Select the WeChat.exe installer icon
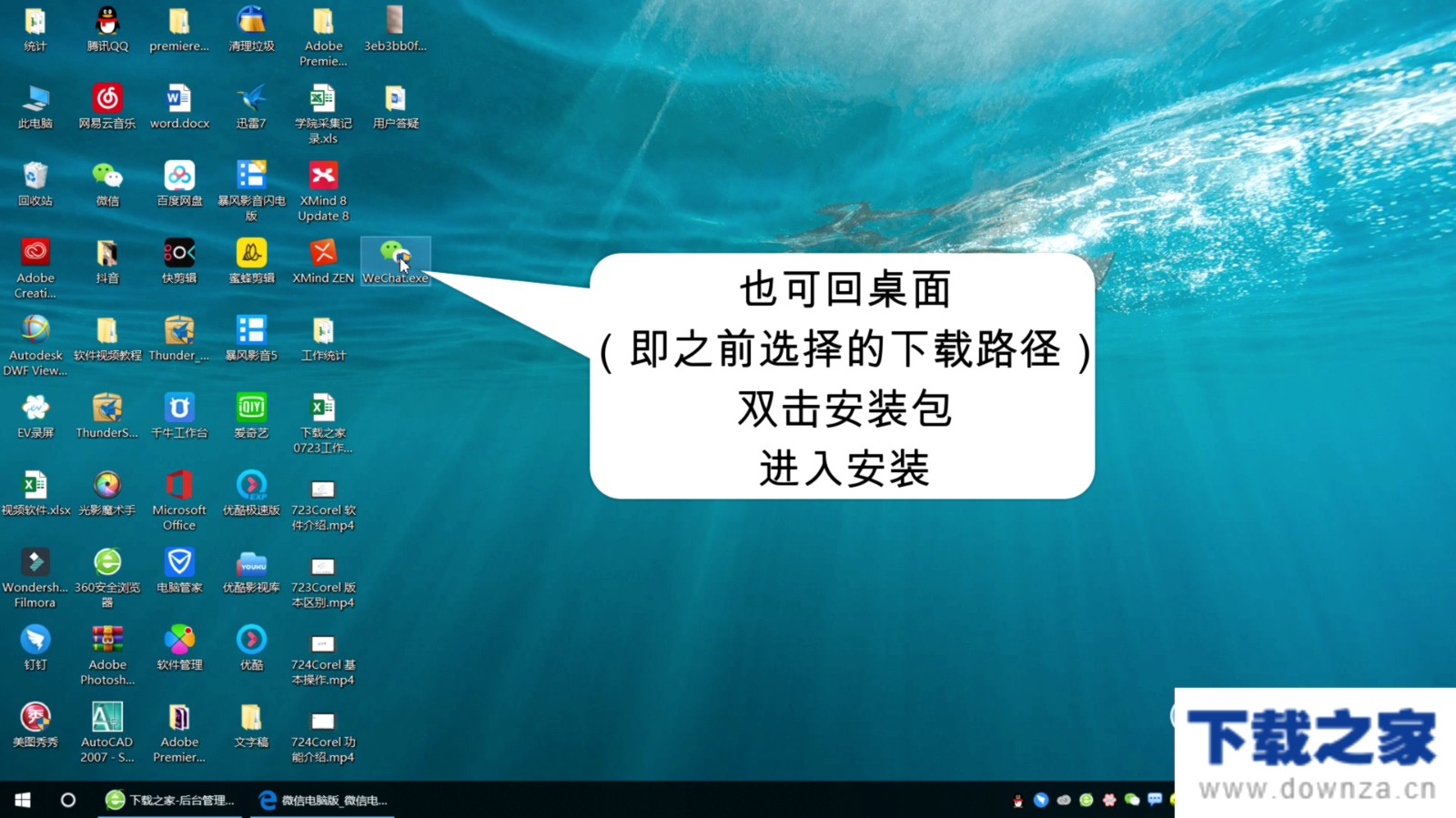Viewport: 1456px width, 818px height. [395, 260]
